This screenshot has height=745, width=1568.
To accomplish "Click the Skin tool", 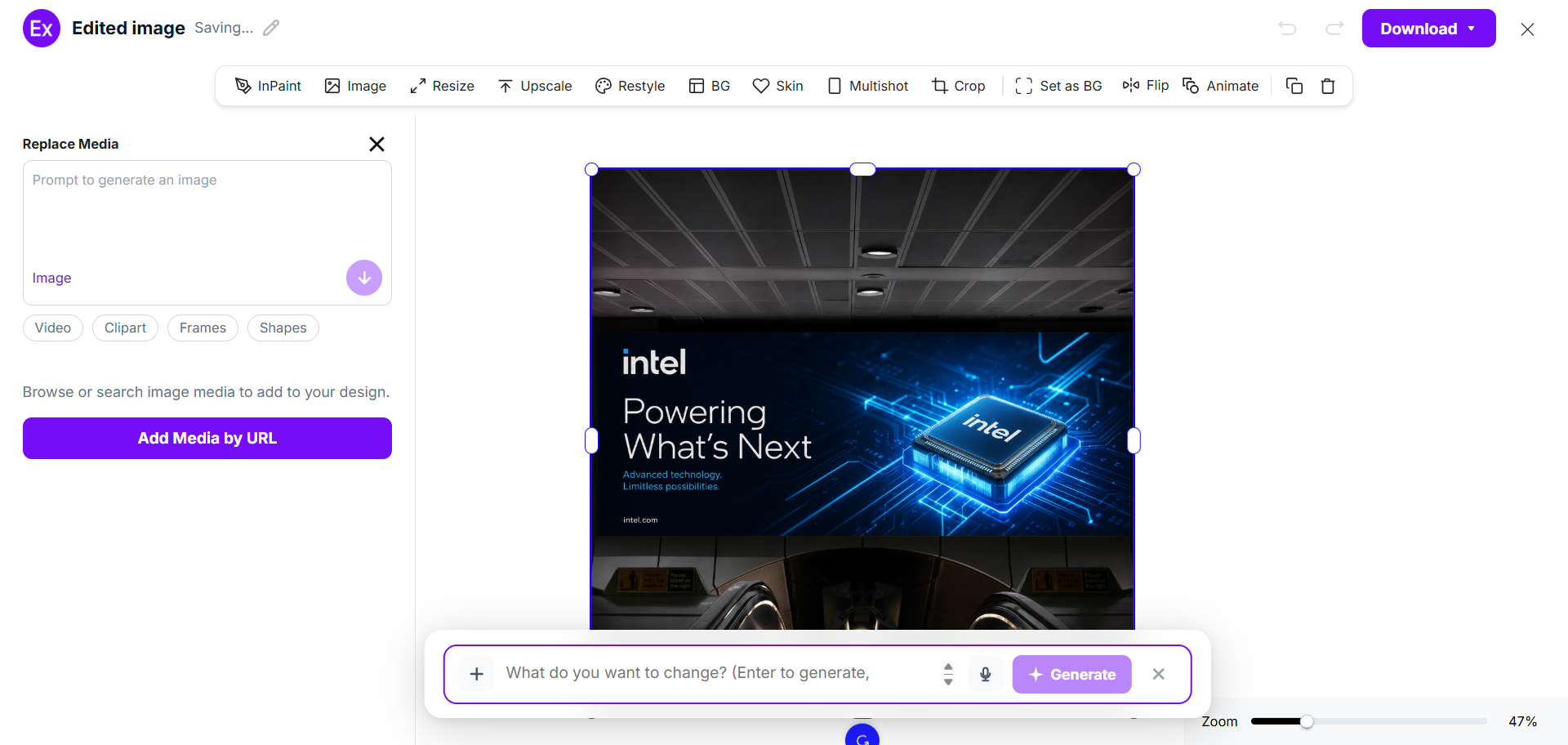I will pos(777,86).
